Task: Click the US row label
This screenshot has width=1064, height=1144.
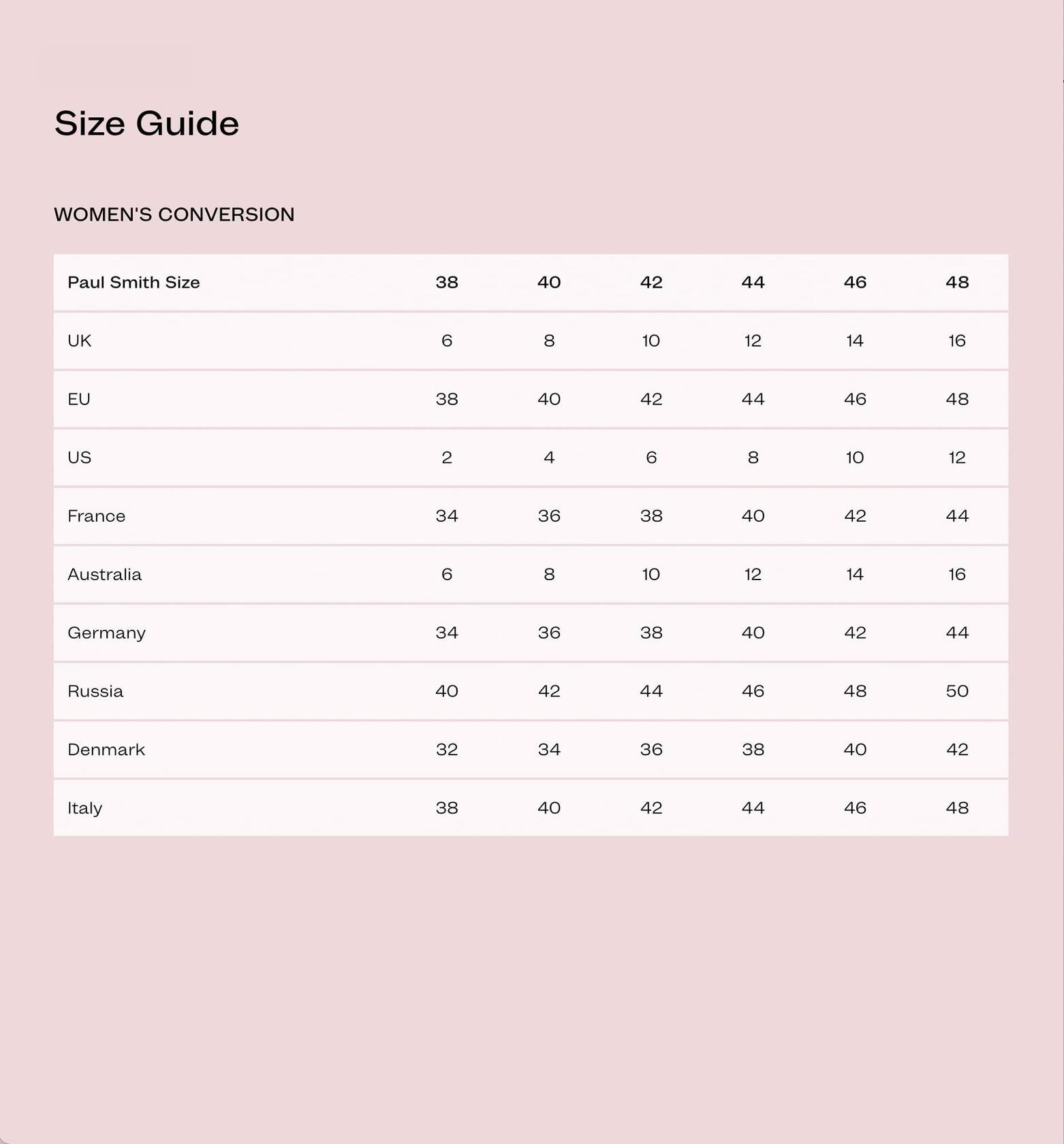Action: click(x=79, y=458)
